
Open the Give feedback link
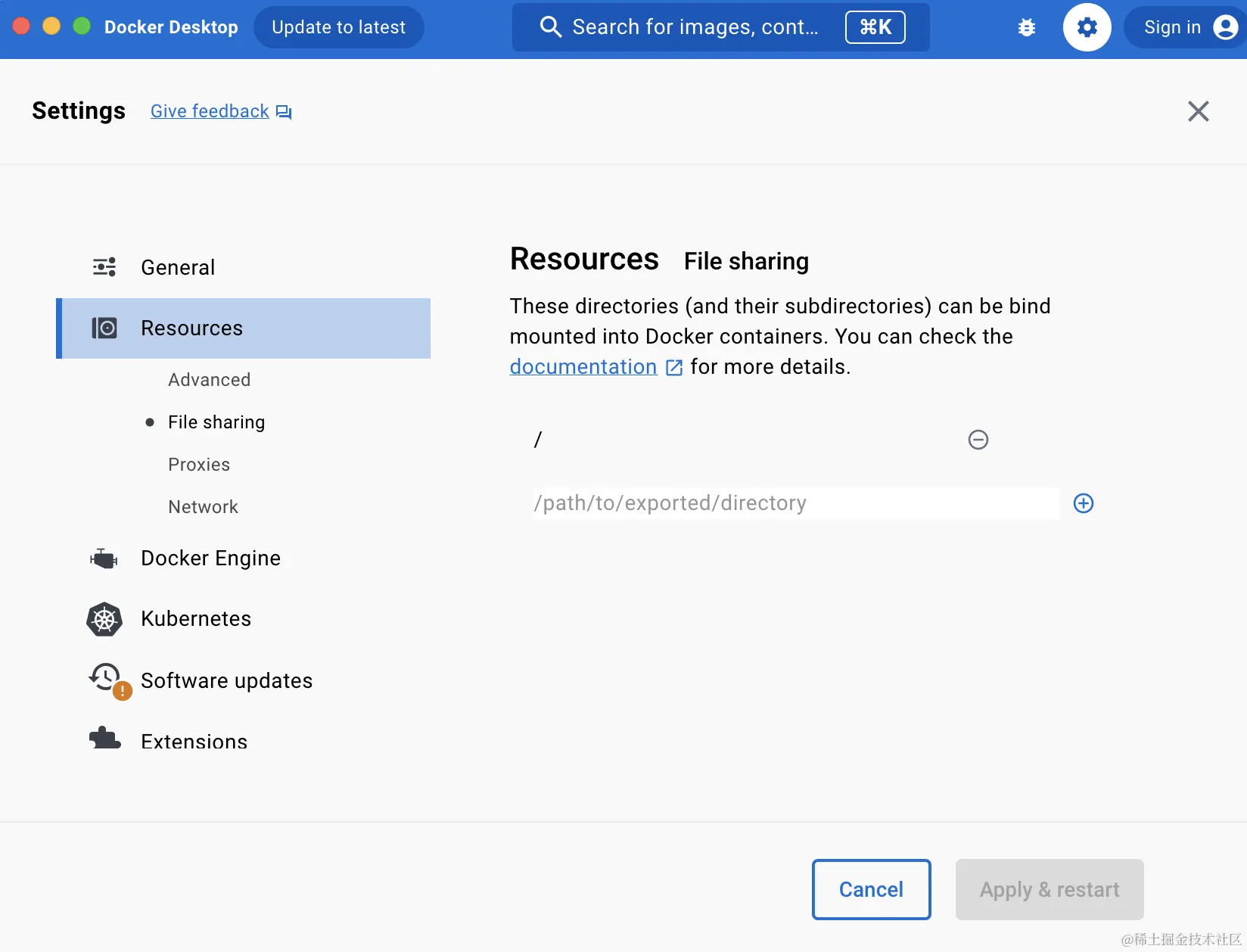pos(210,111)
